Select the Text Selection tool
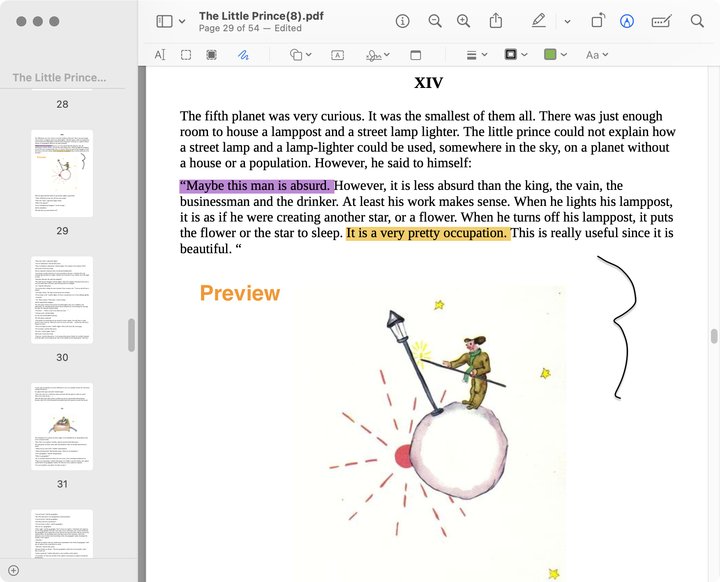This screenshot has width=720, height=582. tap(160, 55)
